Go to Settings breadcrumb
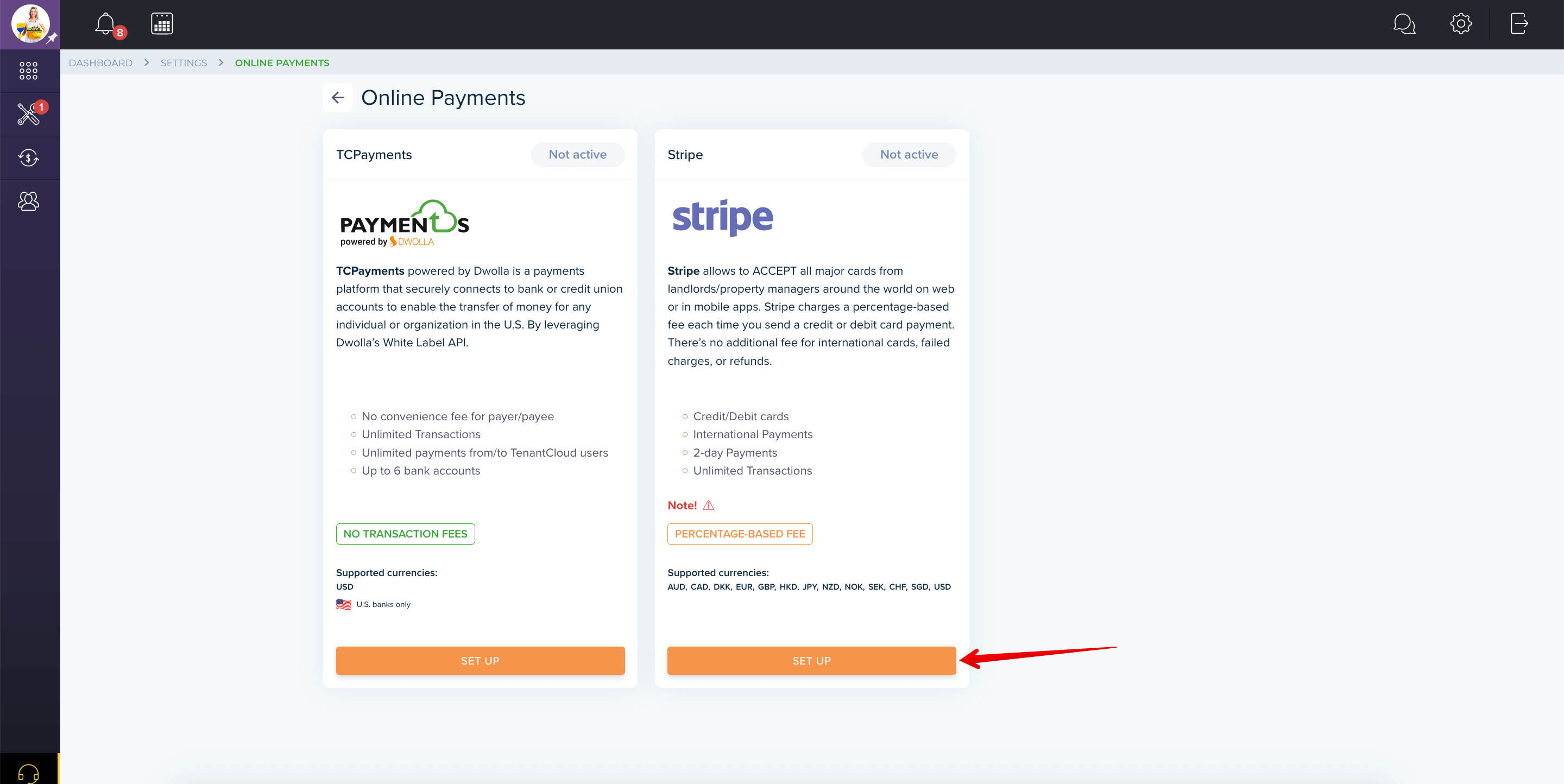 [184, 62]
